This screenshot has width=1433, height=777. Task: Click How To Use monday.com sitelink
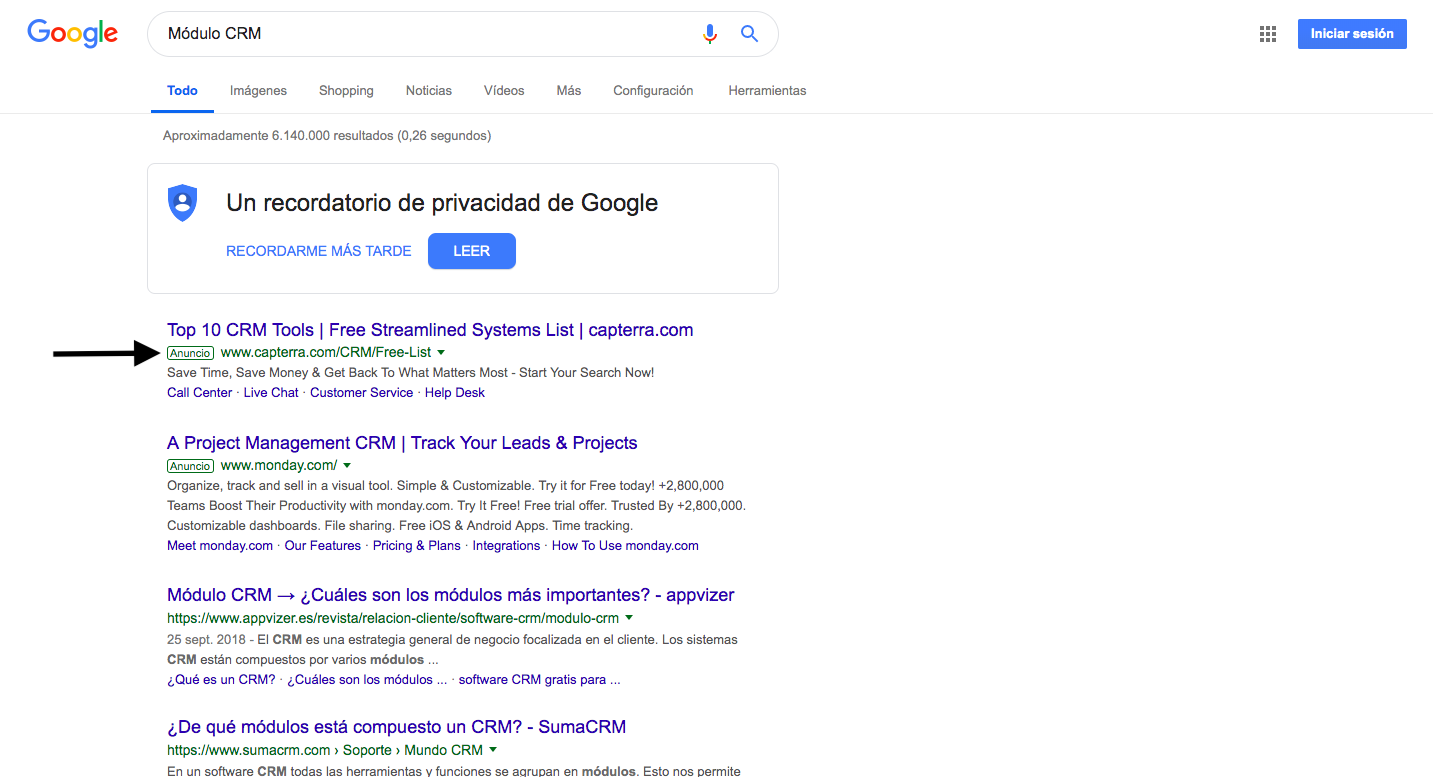point(625,546)
